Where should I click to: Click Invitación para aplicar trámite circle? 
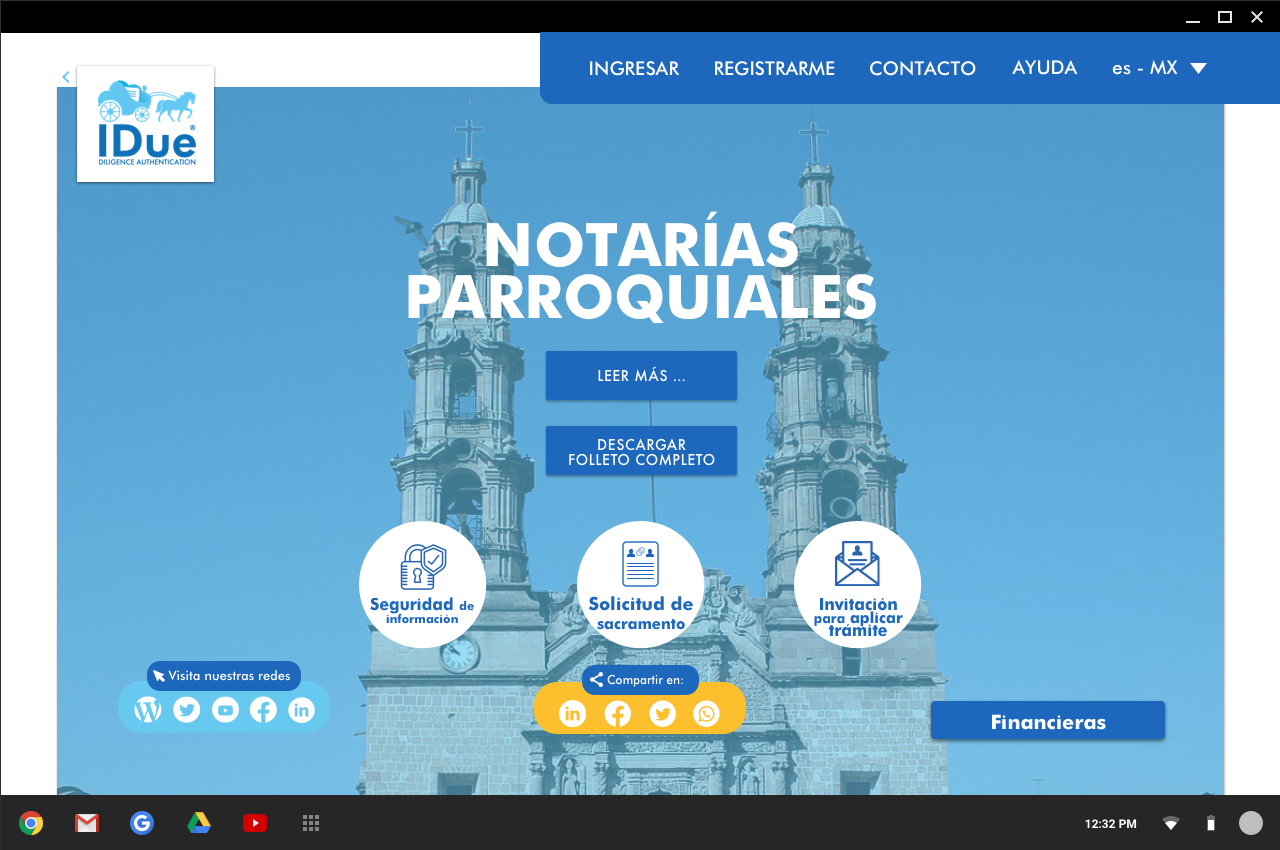857,584
